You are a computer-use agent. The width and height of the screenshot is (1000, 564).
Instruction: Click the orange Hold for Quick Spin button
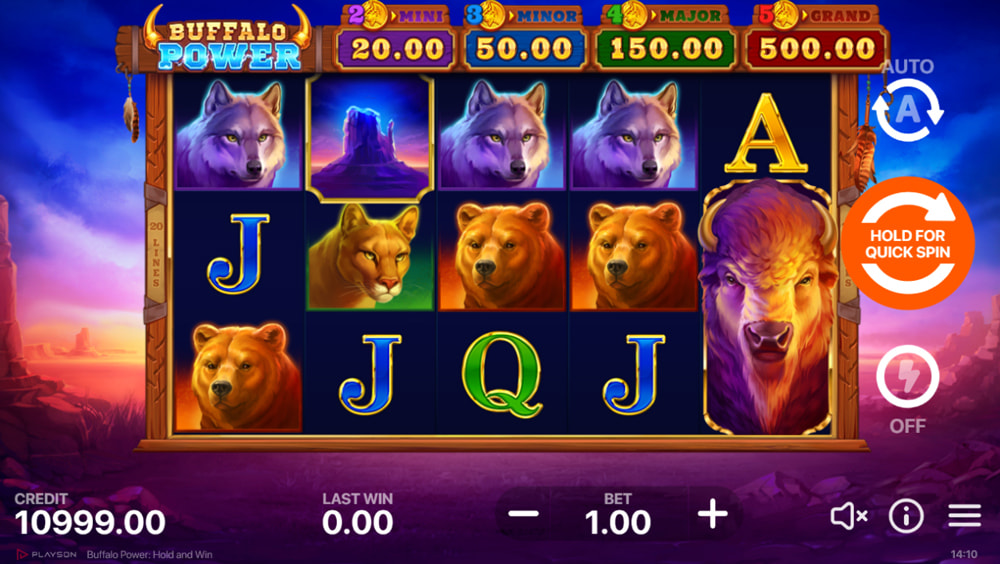pos(907,244)
